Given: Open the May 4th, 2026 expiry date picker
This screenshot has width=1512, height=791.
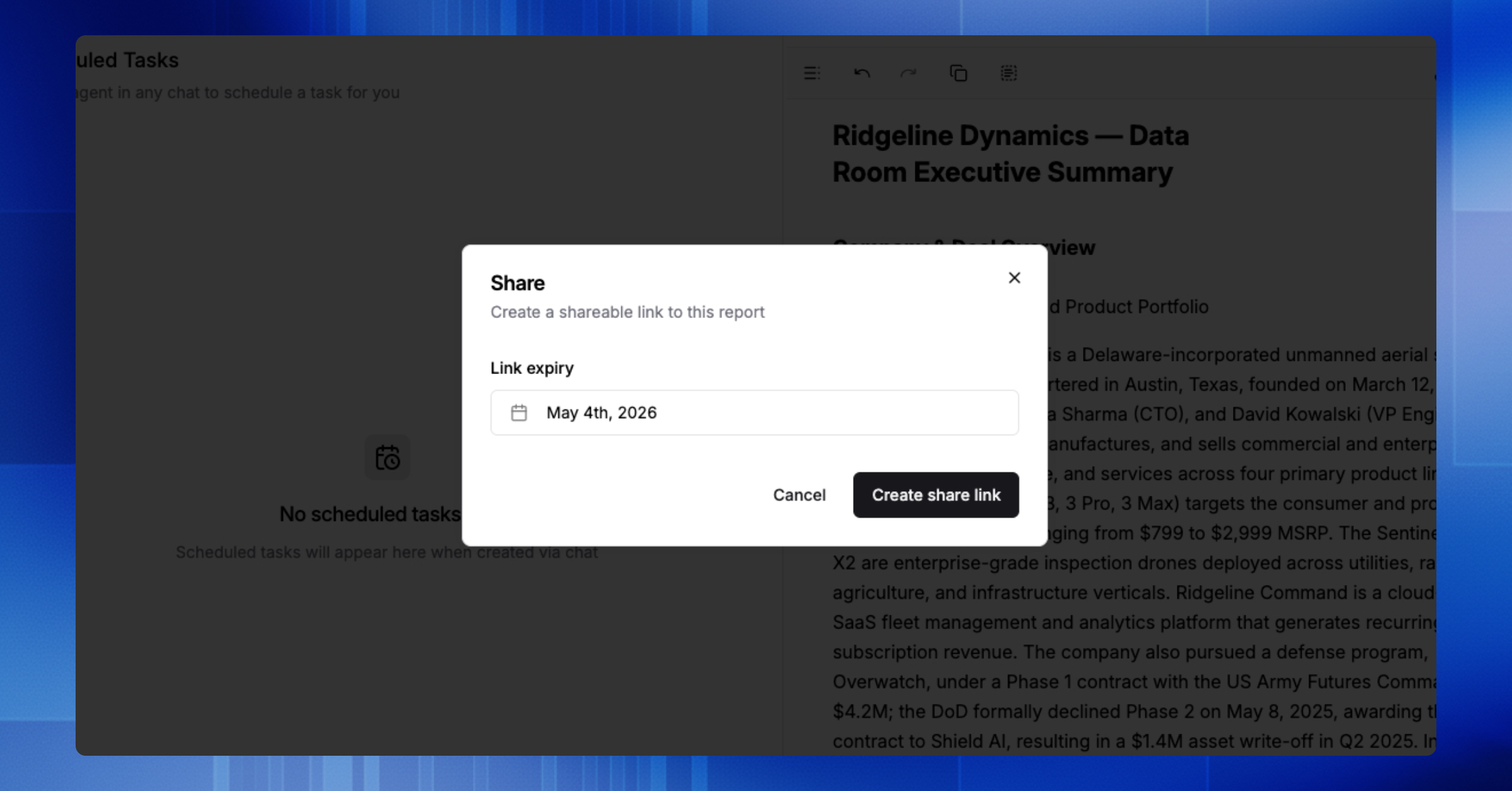Looking at the screenshot, I should point(754,413).
